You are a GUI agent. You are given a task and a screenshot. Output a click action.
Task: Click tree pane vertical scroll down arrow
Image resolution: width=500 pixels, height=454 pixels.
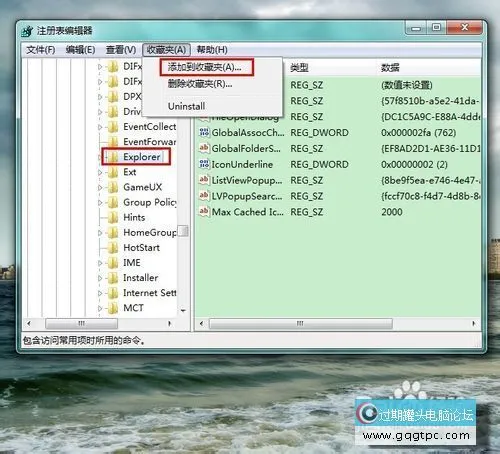tap(183, 311)
